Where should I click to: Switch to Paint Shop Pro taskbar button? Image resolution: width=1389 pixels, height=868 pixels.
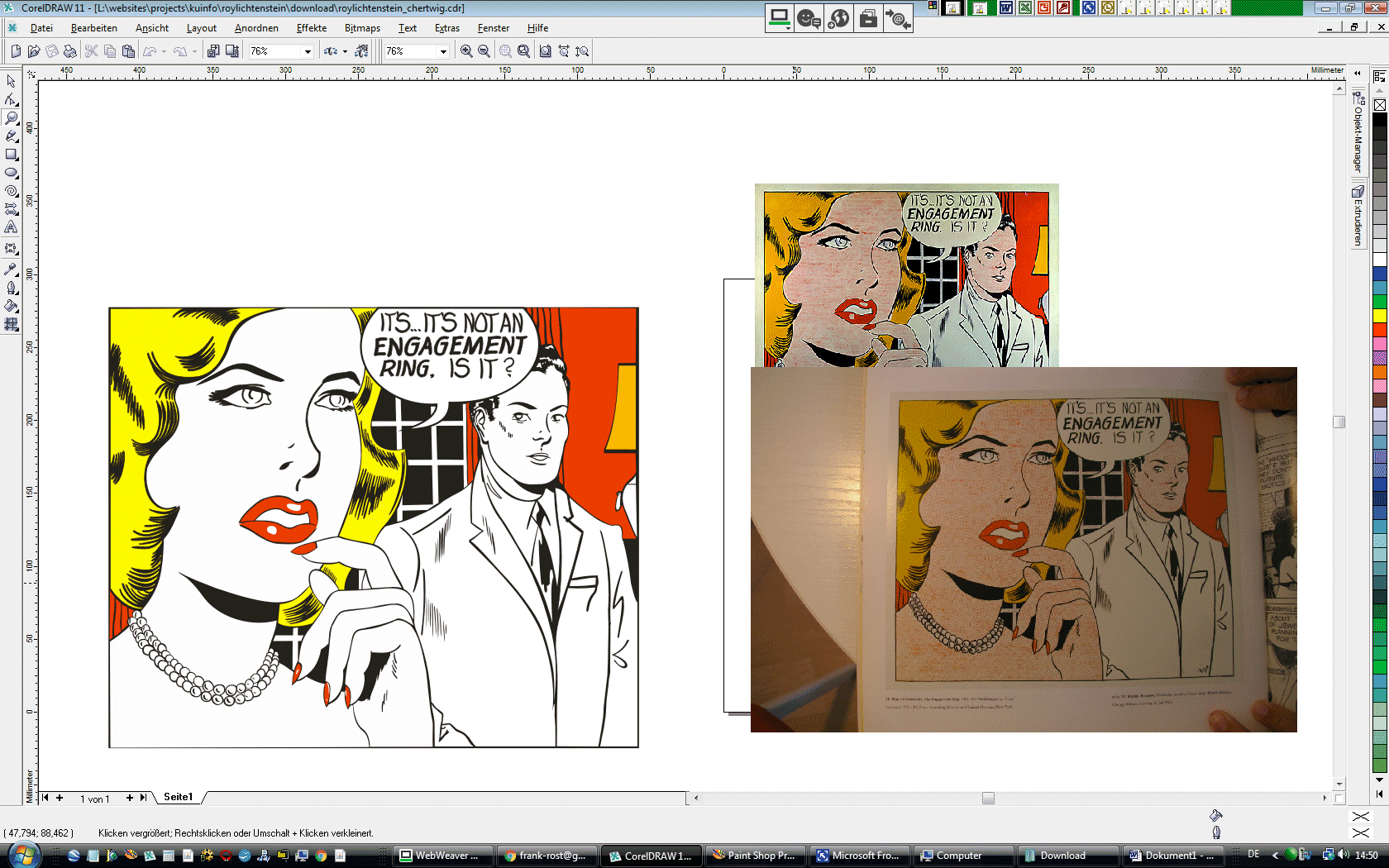pyautogui.click(x=753, y=856)
